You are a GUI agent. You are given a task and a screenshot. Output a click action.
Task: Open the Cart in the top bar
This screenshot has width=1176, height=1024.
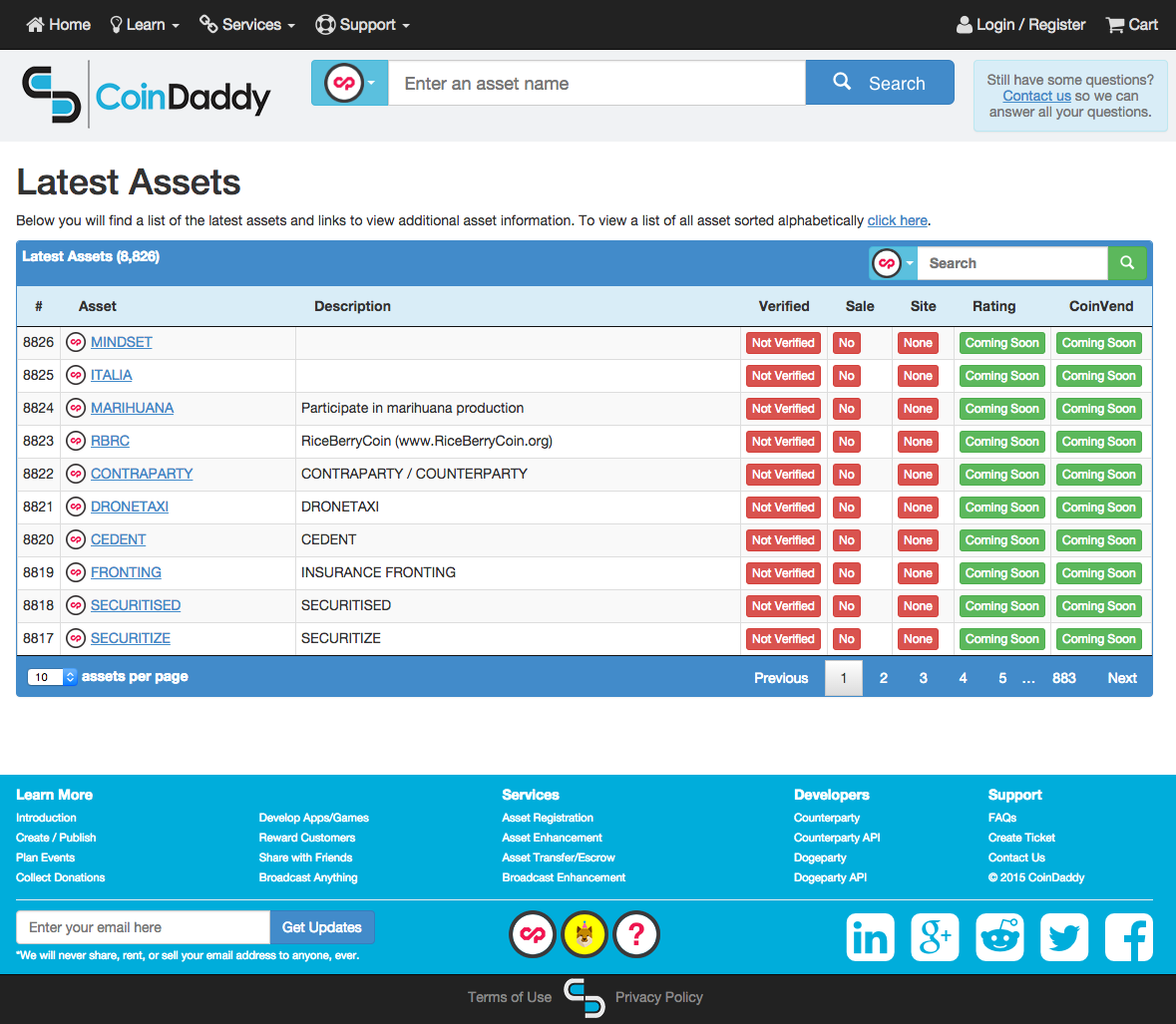1132,25
